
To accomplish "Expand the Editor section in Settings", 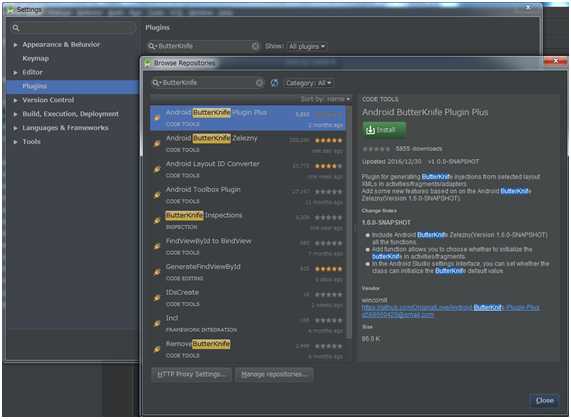I will 15,72.
